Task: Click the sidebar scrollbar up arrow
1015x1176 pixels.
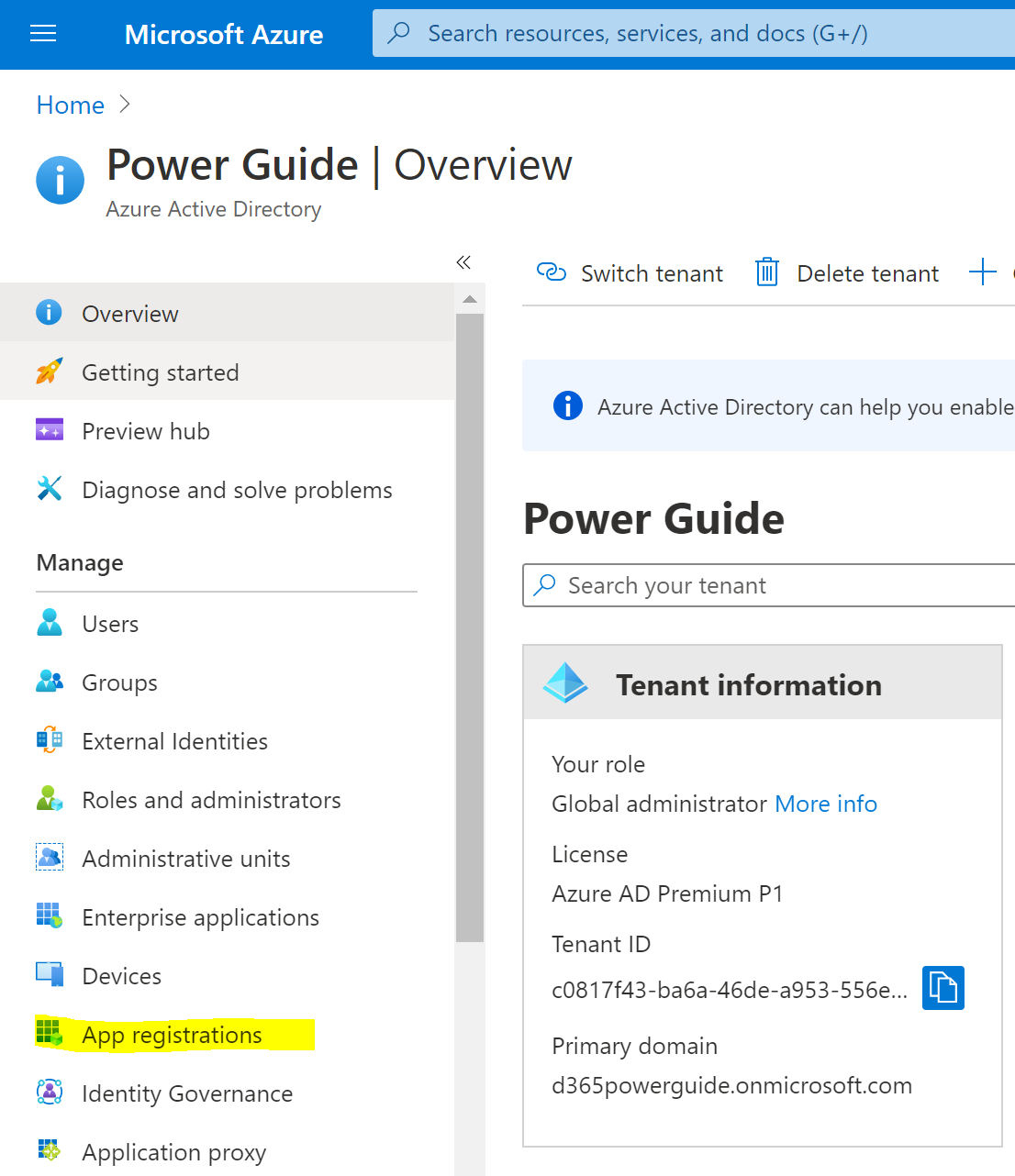Action: (x=470, y=299)
